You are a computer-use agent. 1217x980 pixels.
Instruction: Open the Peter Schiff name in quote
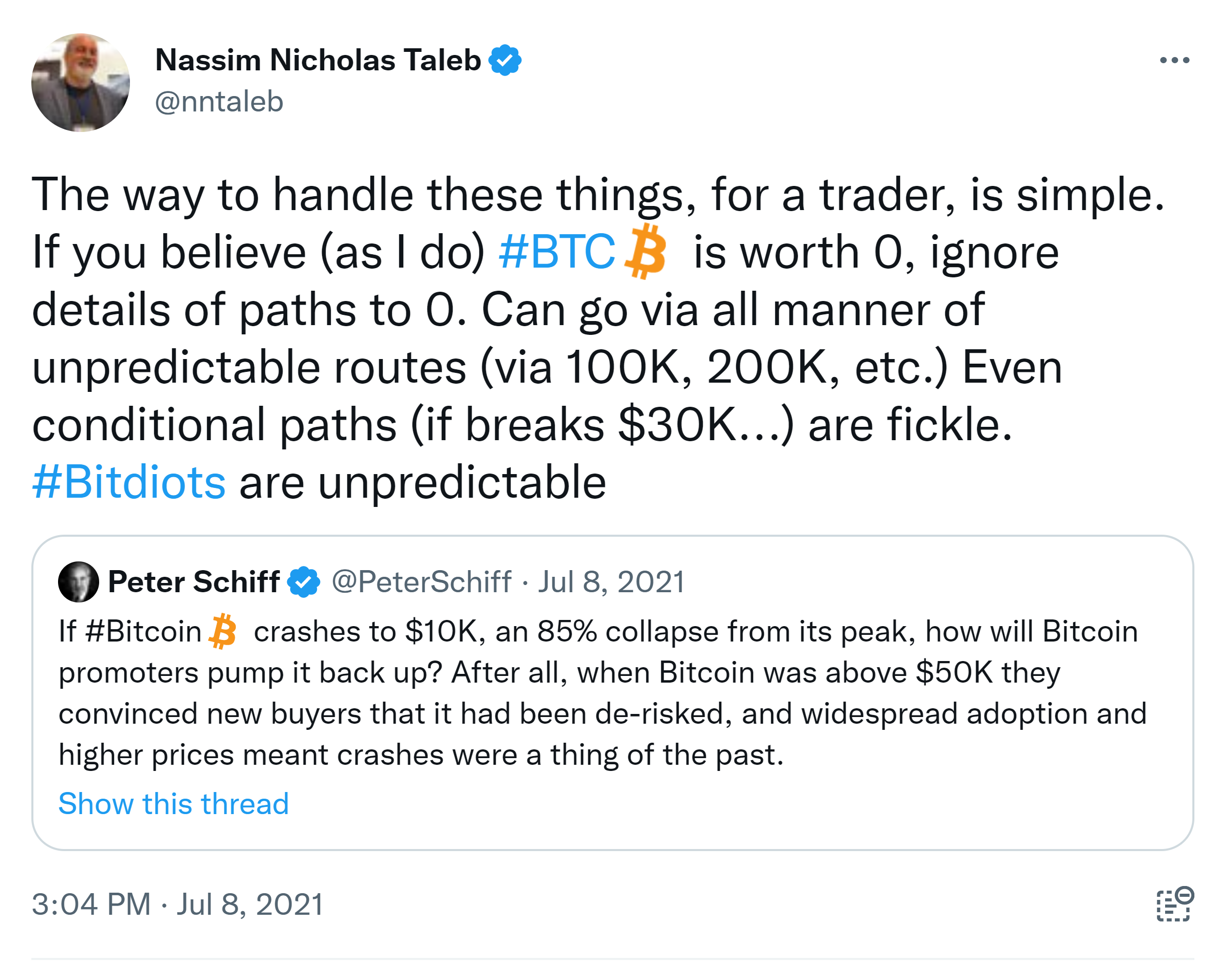(194, 581)
